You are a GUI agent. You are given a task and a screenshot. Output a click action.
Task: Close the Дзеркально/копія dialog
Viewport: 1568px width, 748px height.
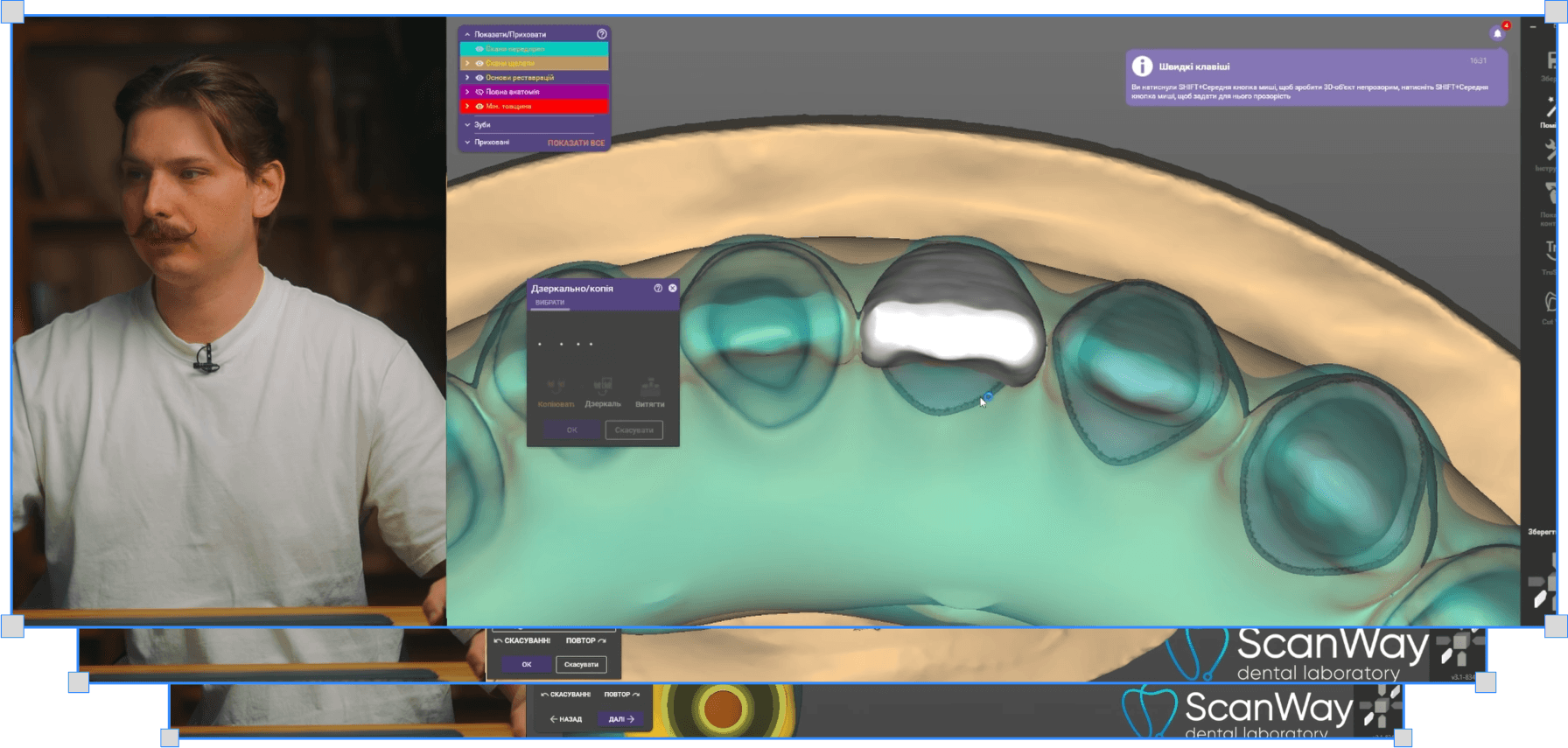click(x=673, y=288)
